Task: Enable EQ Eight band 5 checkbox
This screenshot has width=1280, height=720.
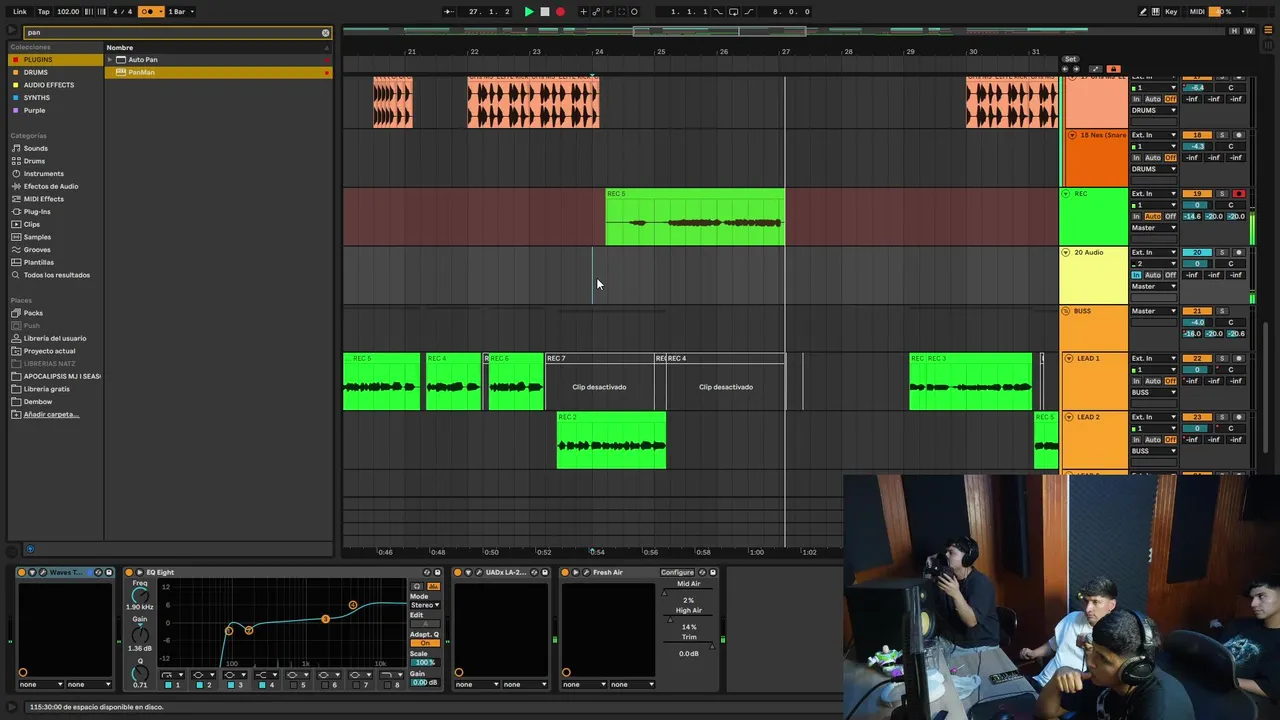Action: (x=294, y=685)
